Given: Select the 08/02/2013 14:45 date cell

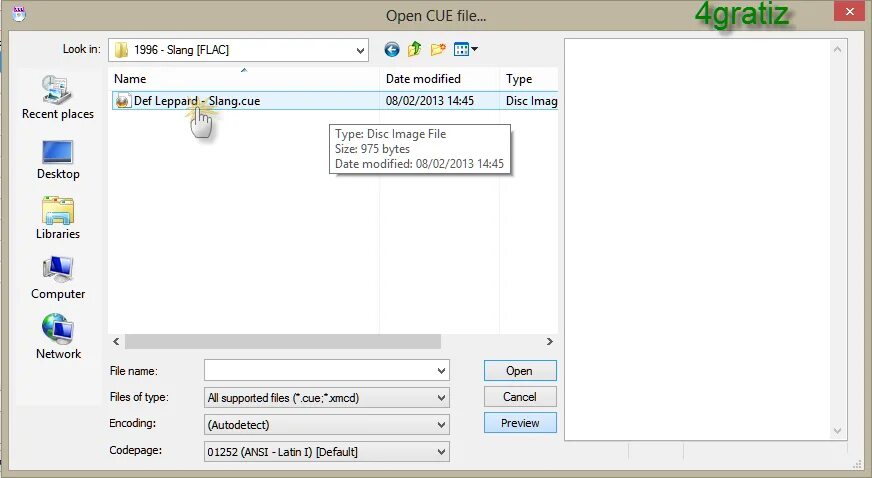Looking at the screenshot, I should click(429, 101).
